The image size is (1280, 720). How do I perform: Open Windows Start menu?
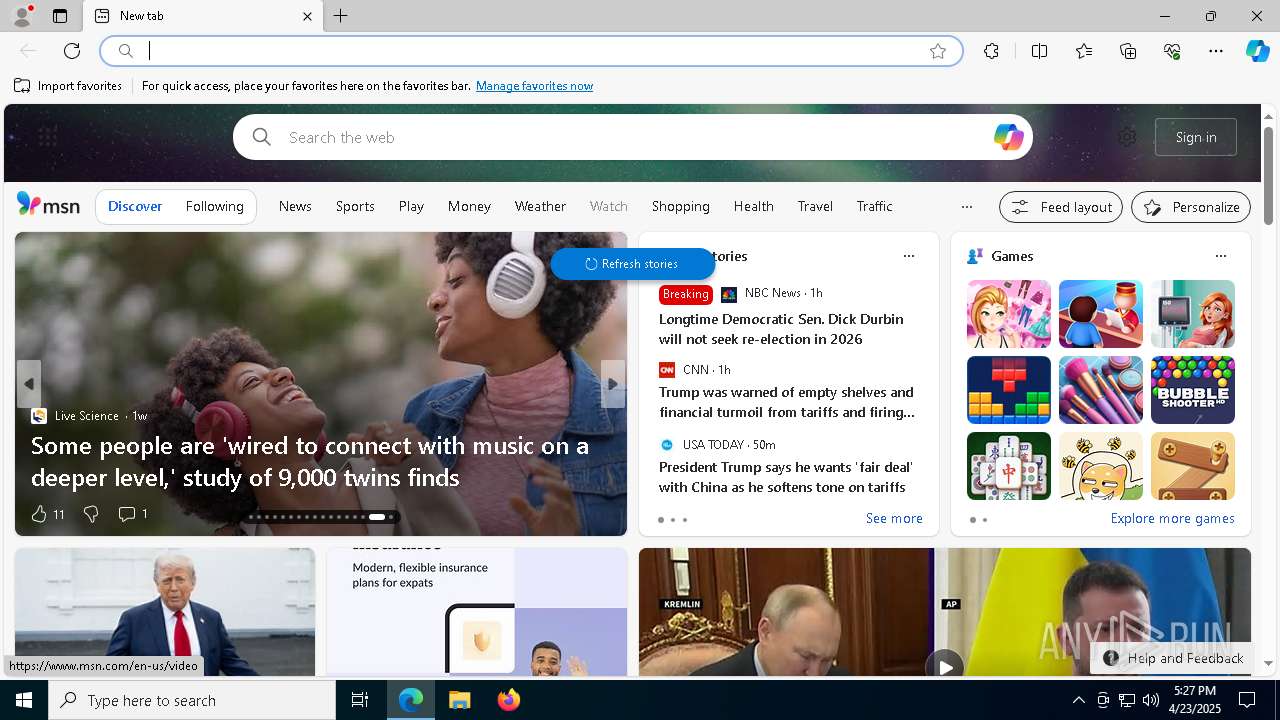pyautogui.click(x=24, y=700)
